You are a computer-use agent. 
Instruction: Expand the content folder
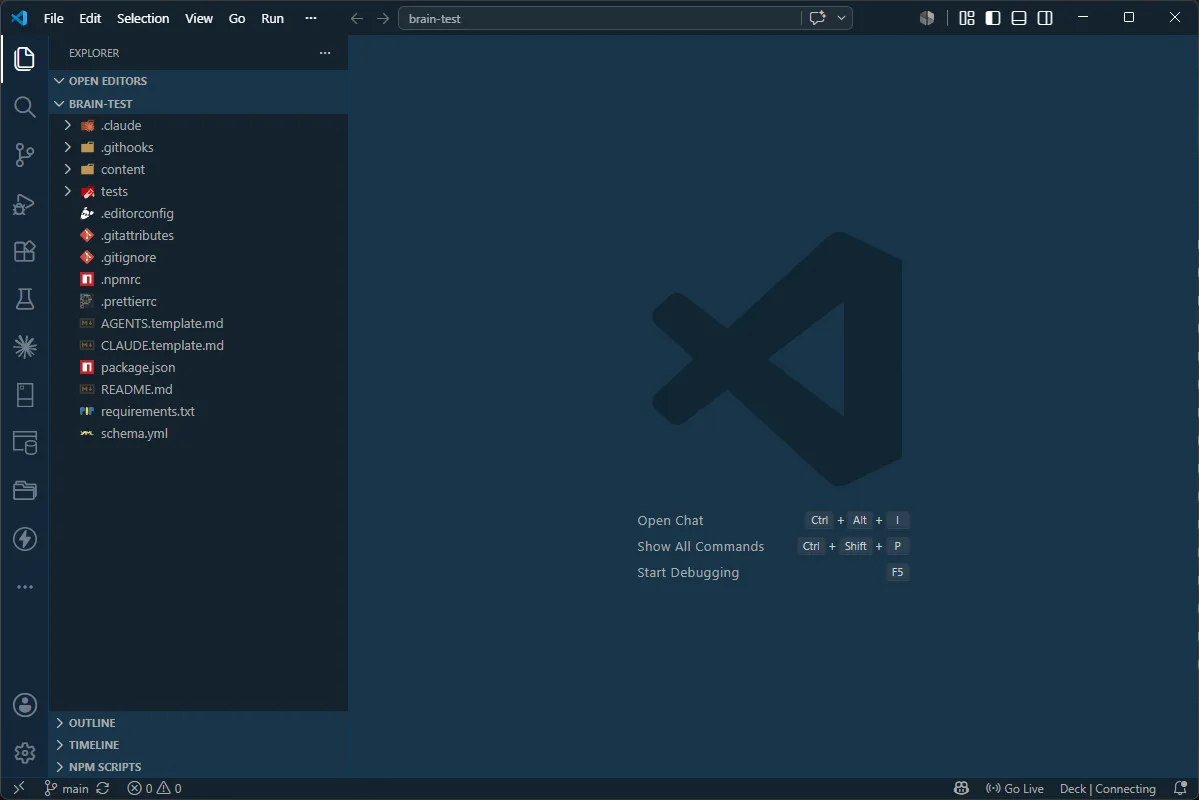[198, 170]
